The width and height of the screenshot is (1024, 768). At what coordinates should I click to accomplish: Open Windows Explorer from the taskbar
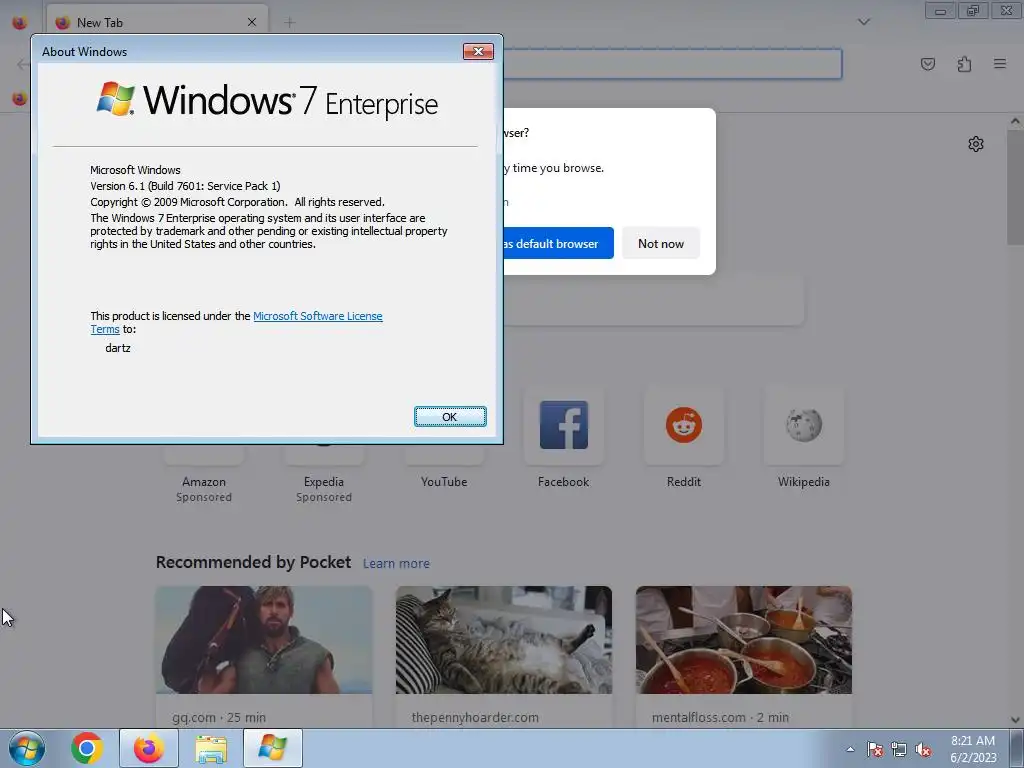coord(211,748)
